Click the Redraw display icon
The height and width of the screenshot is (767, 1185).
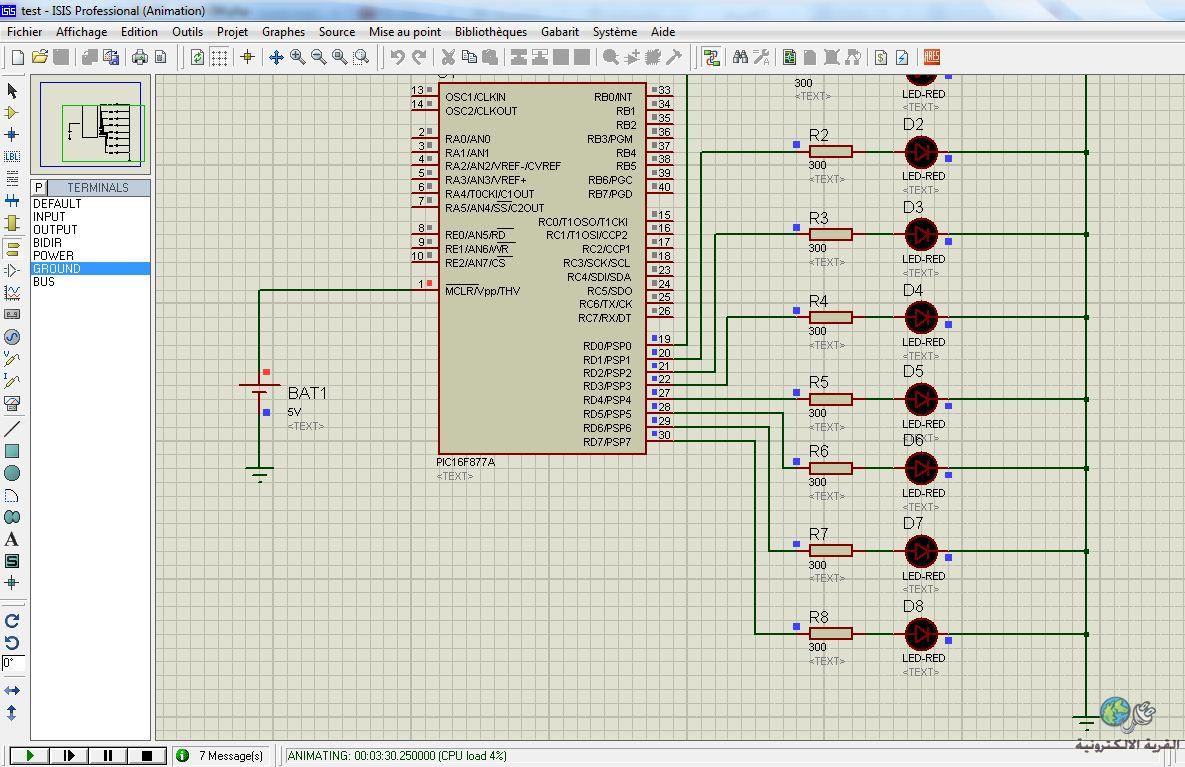[x=197, y=57]
